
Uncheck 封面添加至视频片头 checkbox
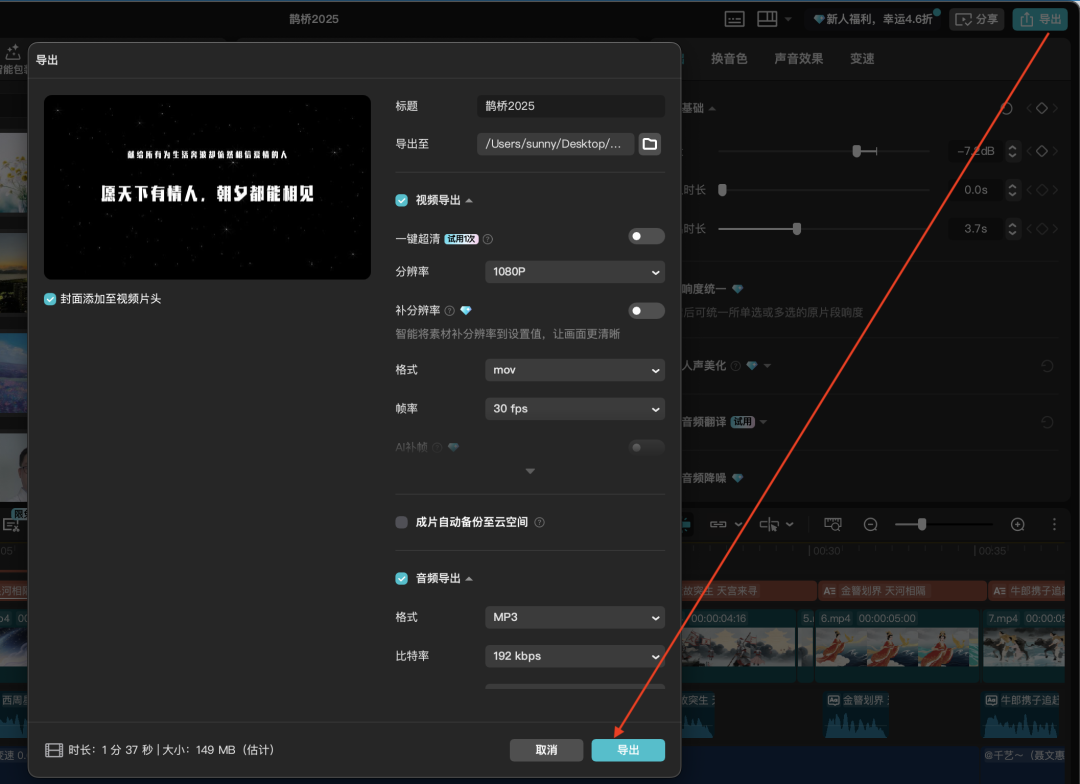point(51,299)
